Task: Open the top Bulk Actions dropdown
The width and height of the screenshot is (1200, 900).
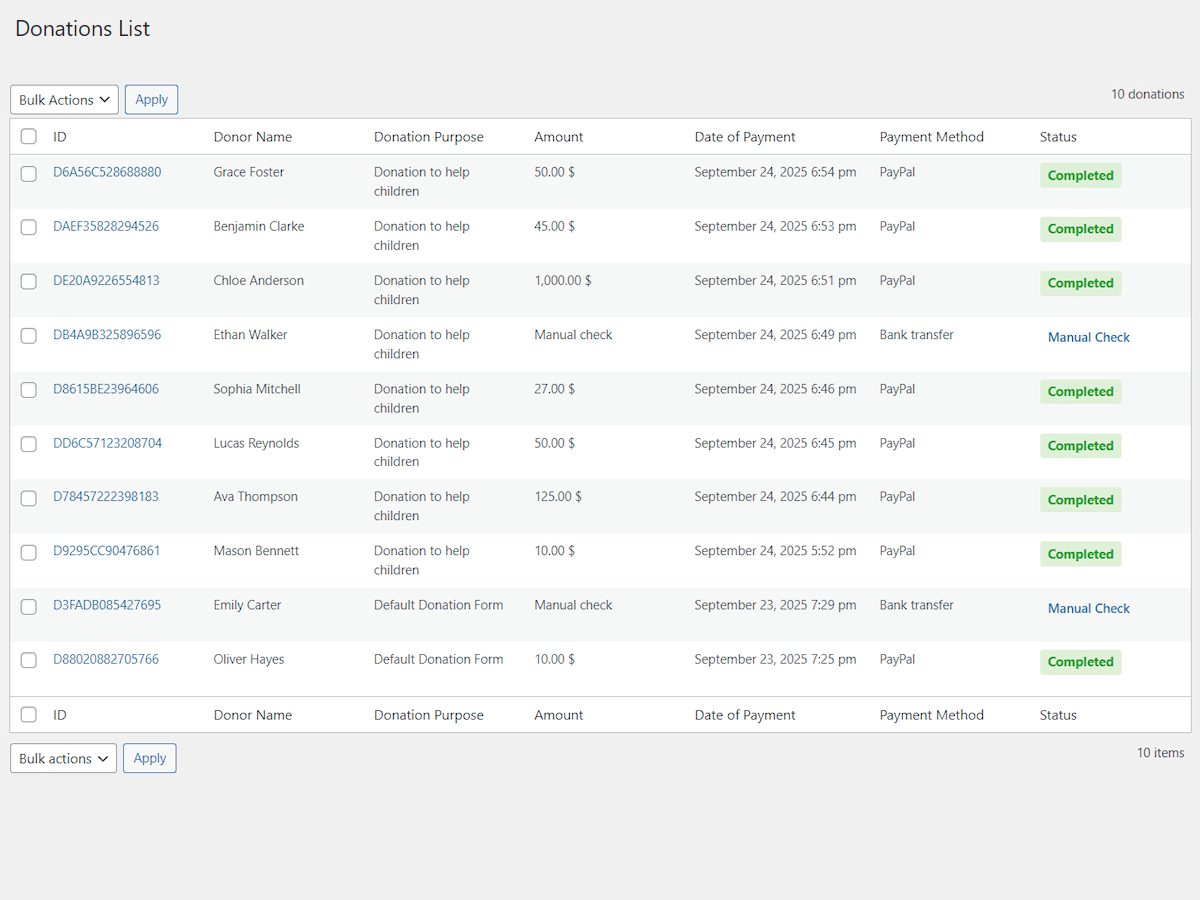Action: pyautogui.click(x=63, y=99)
